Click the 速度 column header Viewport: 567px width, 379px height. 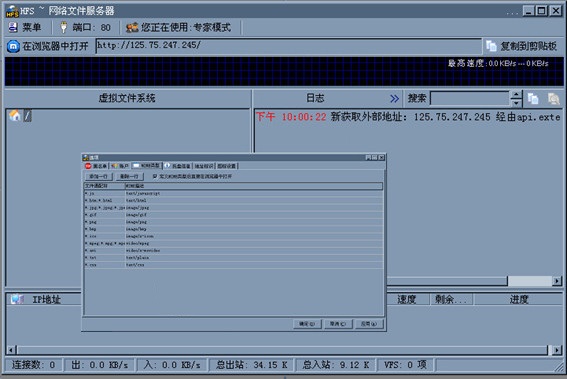pyautogui.click(x=407, y=299)
